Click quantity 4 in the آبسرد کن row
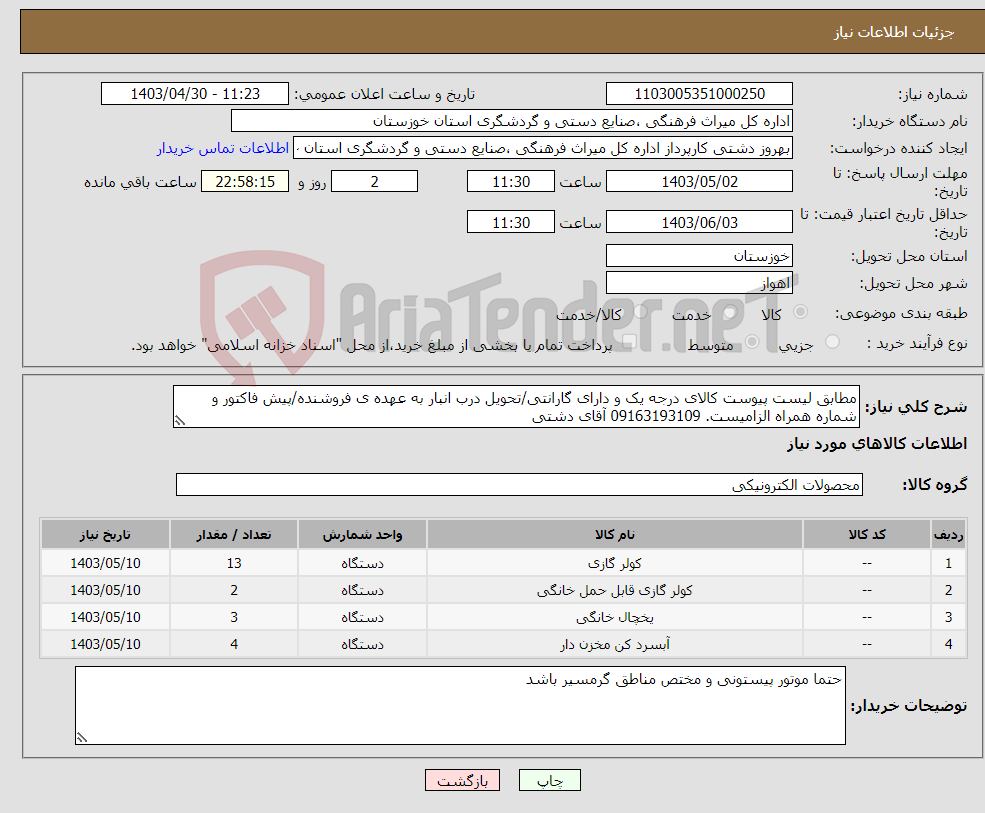 [x=234, y=645]
